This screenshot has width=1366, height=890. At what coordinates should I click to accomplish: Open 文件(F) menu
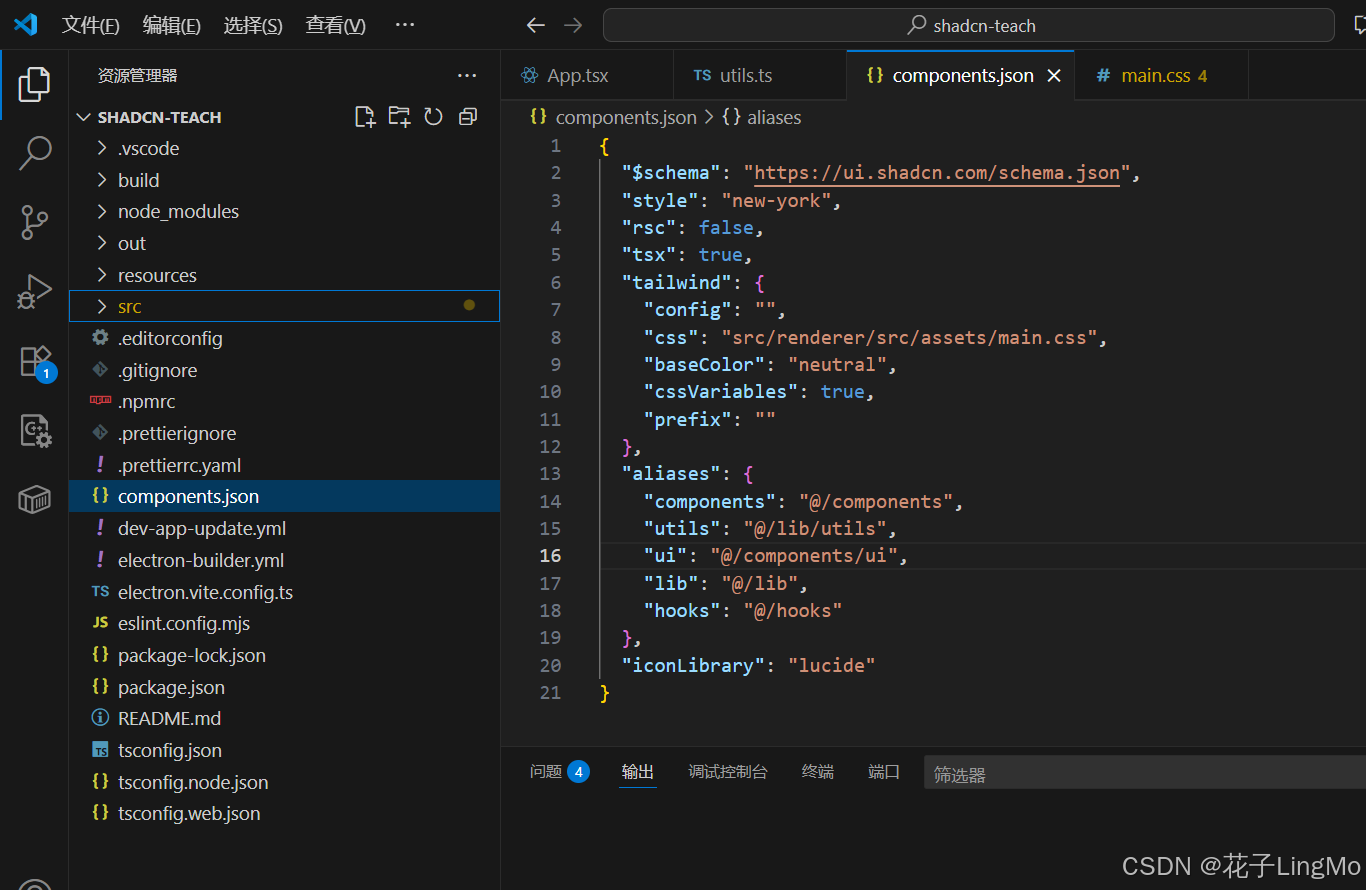point(91,25)
